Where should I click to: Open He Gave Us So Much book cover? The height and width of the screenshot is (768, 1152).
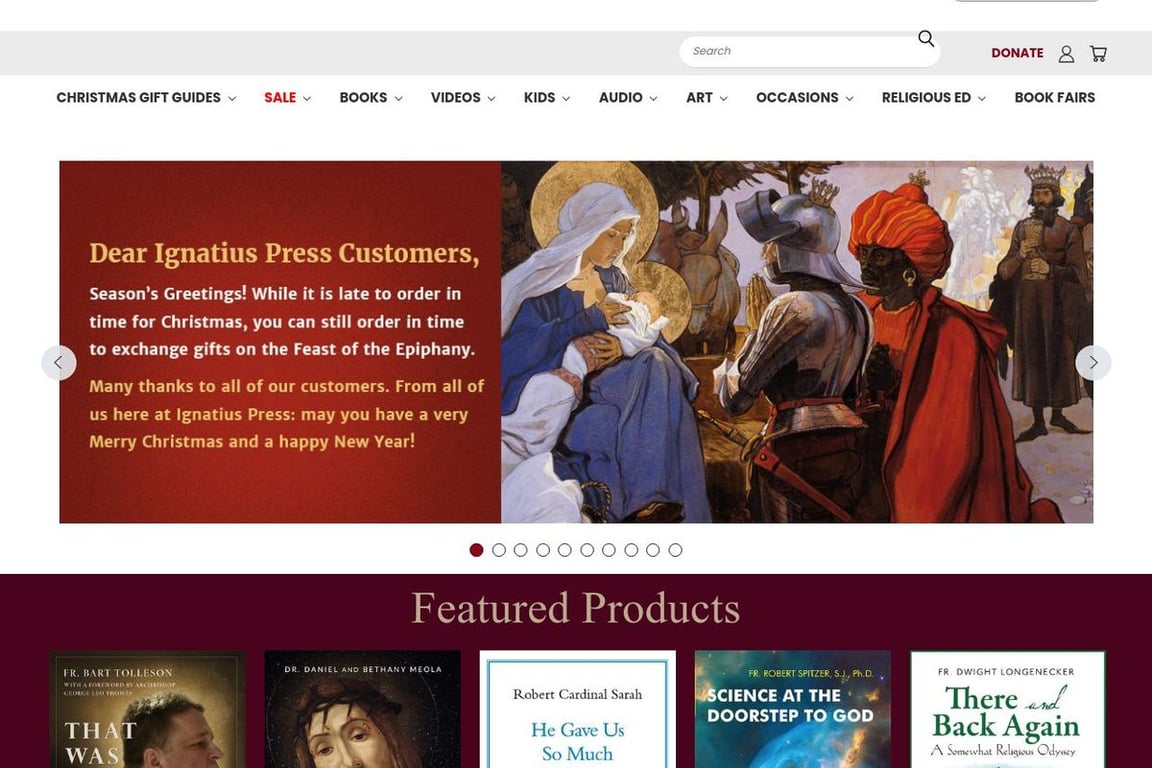click(x=577, y=709)
